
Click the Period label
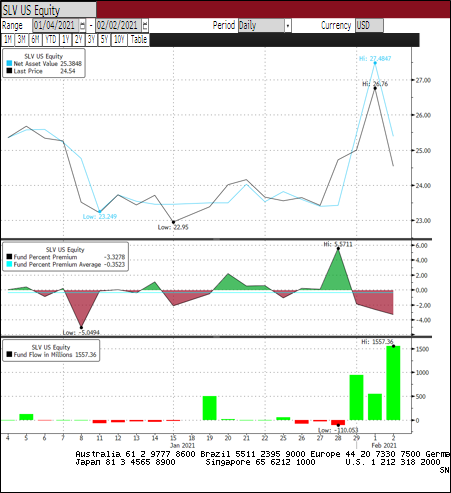coord(224,25)
